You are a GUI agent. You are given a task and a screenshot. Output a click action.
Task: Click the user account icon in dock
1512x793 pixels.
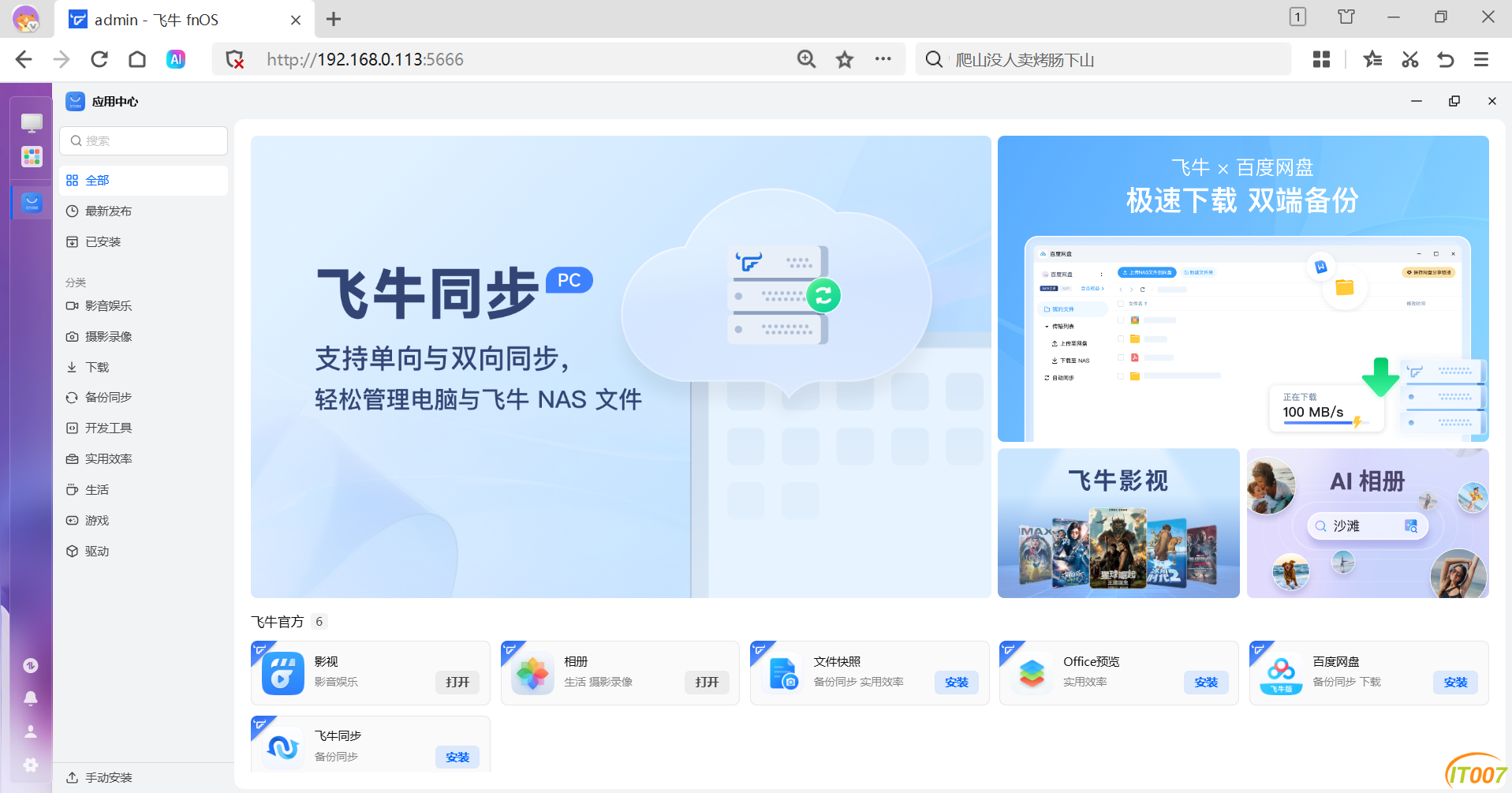point(31,731)
